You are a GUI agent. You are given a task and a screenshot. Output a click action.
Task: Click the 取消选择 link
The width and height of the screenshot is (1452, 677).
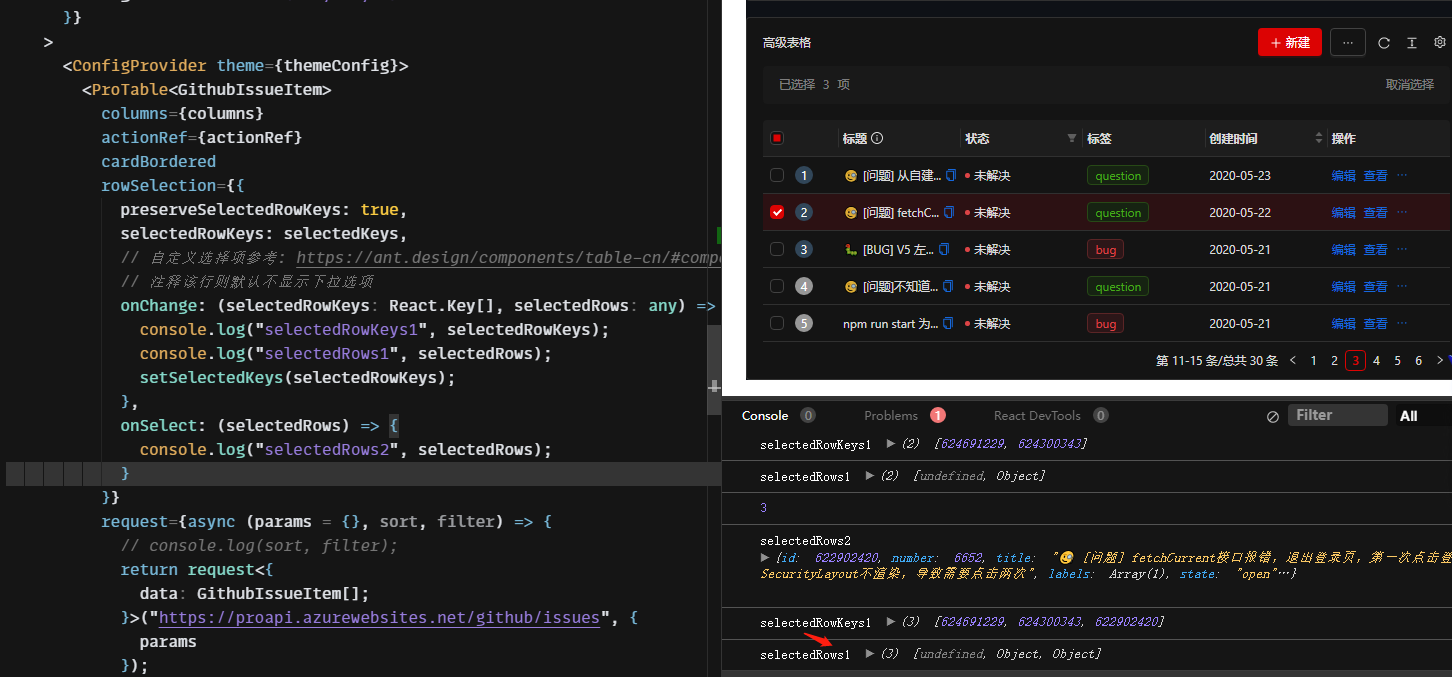pyautogui.click(x=1410, y=84)
